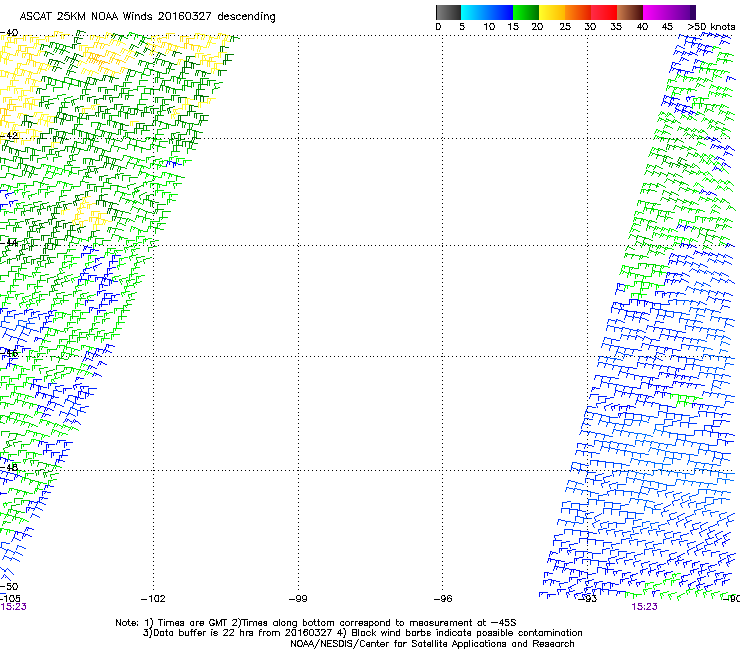Click the orange 25-30 knots legend segment
Screen dimensions: 740x650
click(x=578, y=12)
